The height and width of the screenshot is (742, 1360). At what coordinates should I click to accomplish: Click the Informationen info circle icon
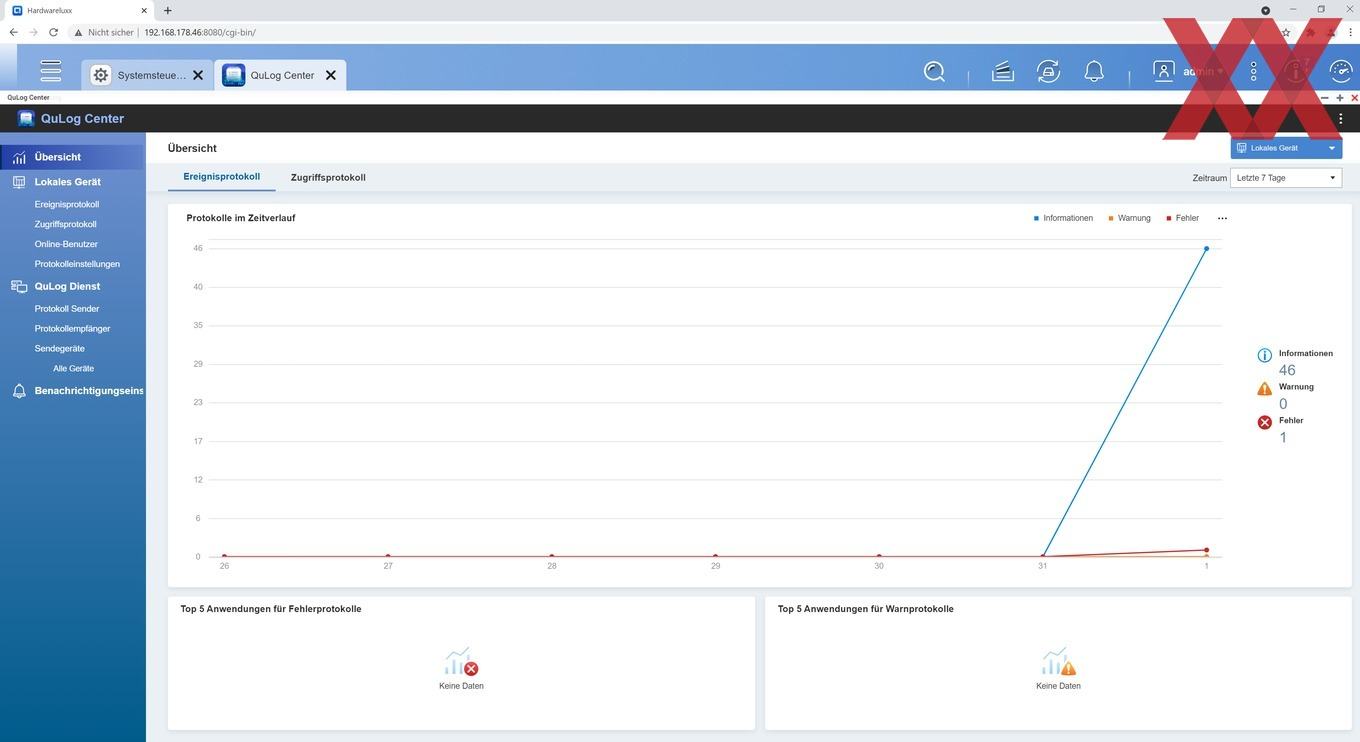point(1264,355)
